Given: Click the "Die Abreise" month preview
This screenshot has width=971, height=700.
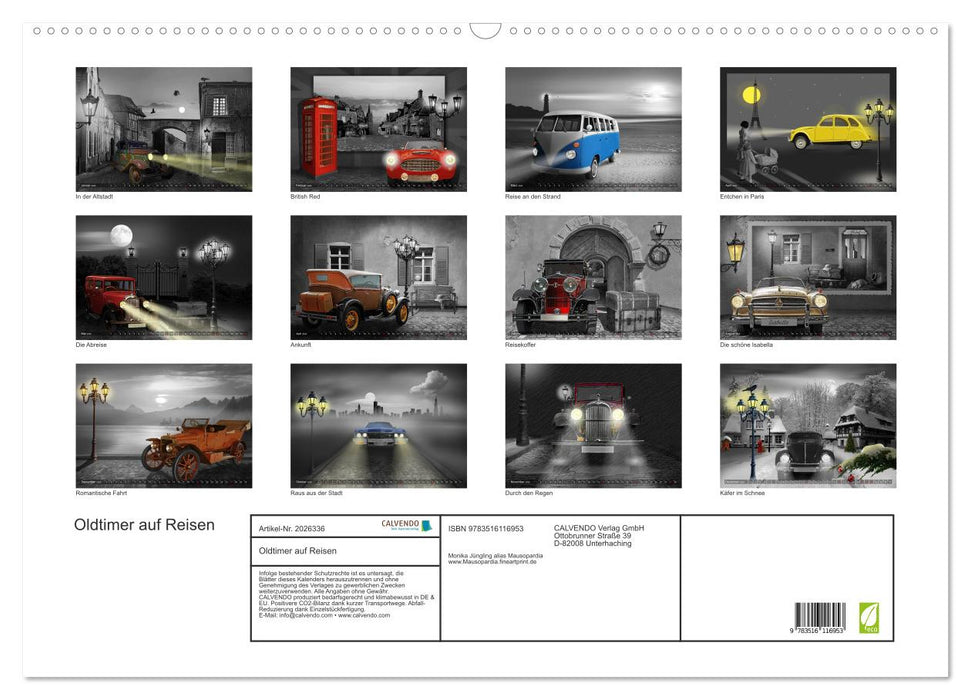Looking at the screenshot, I should [163, 276].
